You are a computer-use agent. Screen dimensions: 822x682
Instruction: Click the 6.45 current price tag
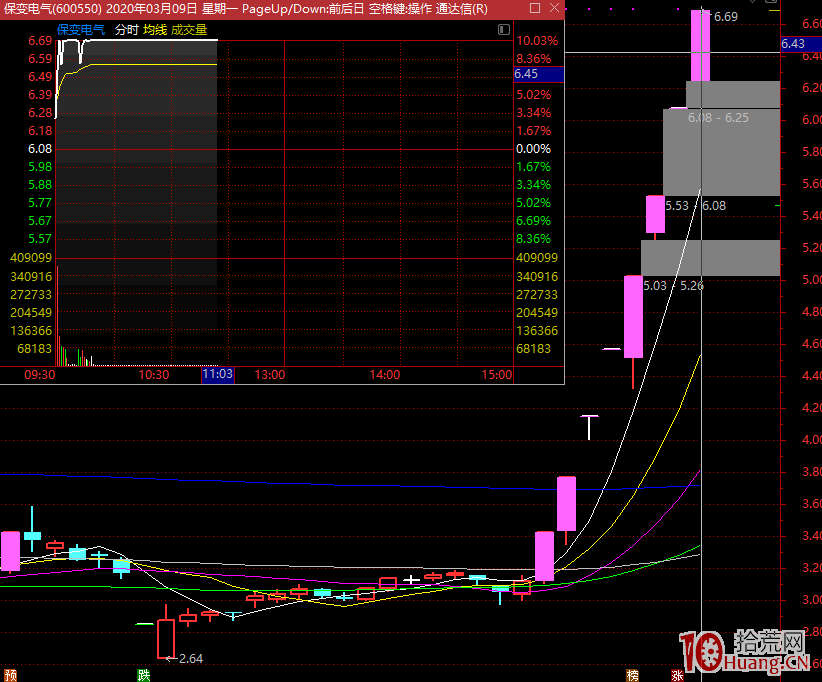[x=538, y=74]
